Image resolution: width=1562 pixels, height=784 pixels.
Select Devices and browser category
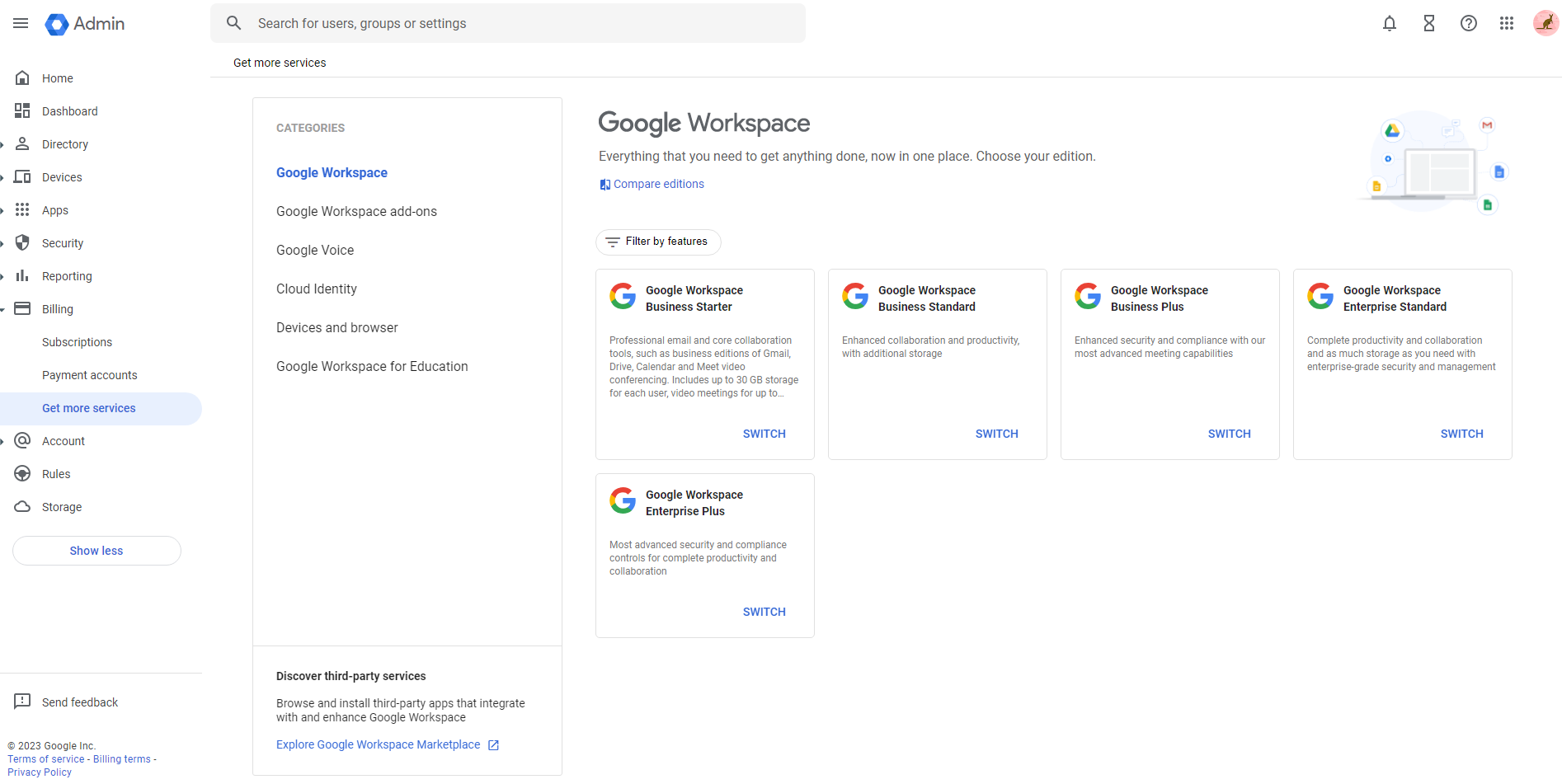coord(337,327)
